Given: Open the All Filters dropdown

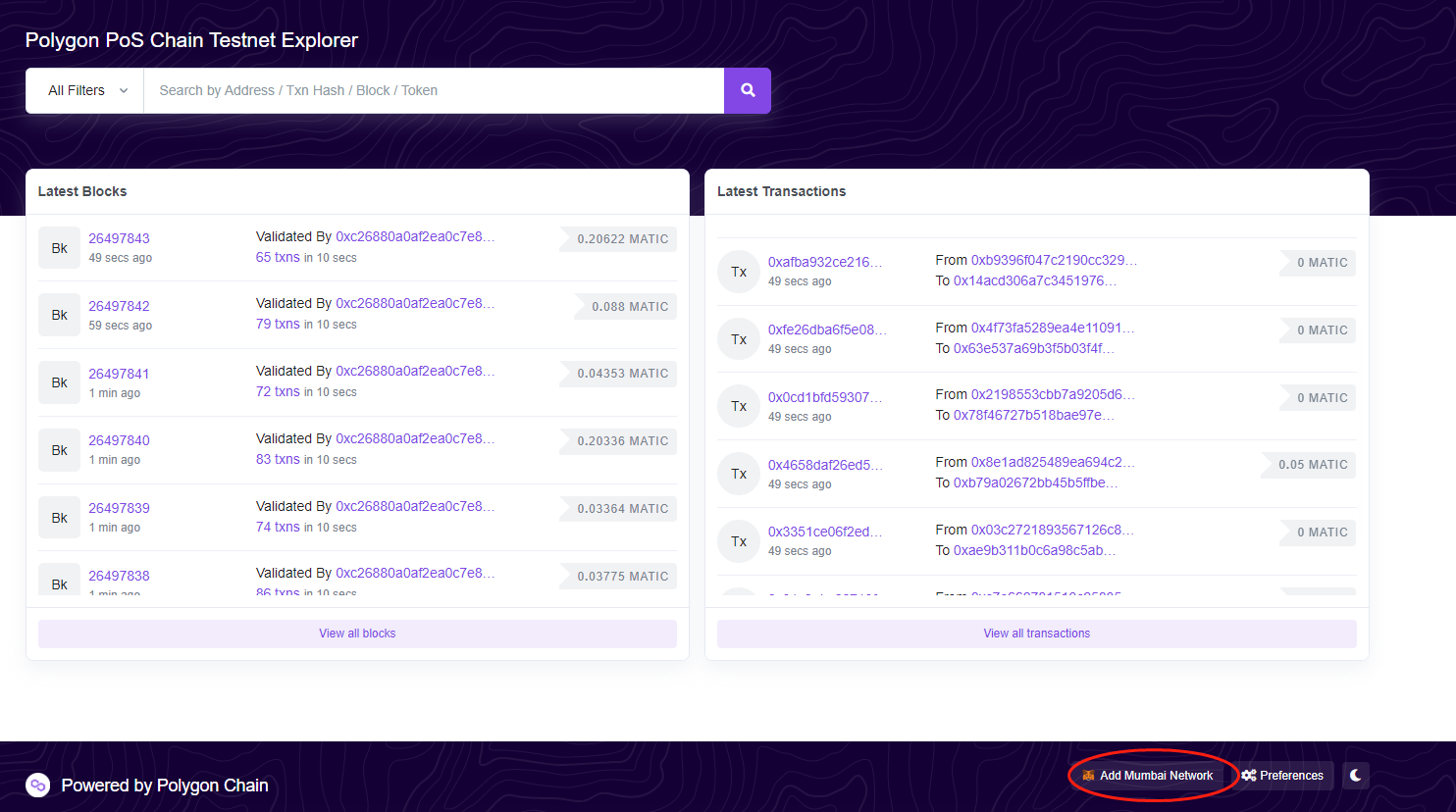Looking at the screenshot, I should click(86, 90).
